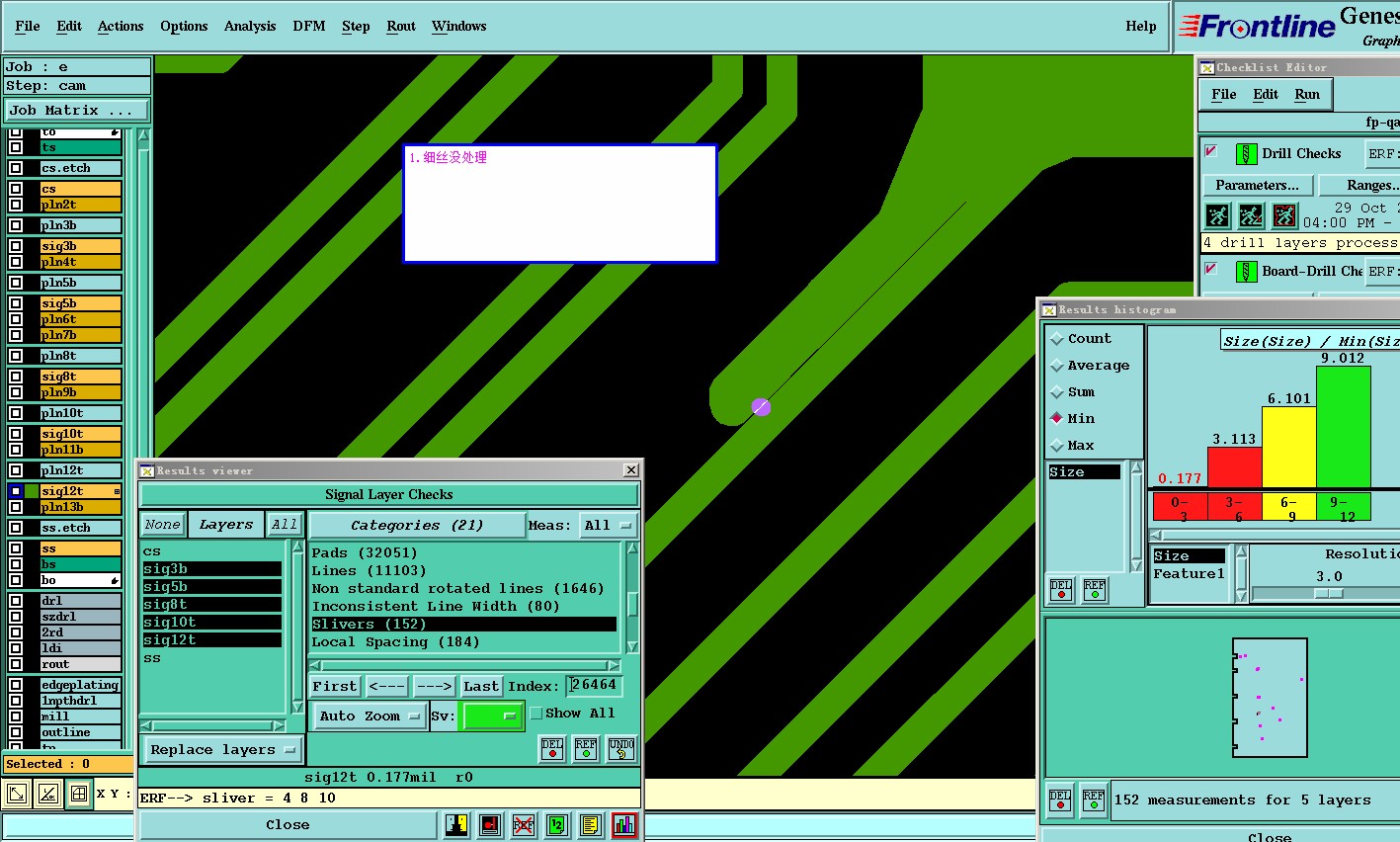
Task: Click DEL icon beside Size list in histogram
Action: tap(1061, 590)
